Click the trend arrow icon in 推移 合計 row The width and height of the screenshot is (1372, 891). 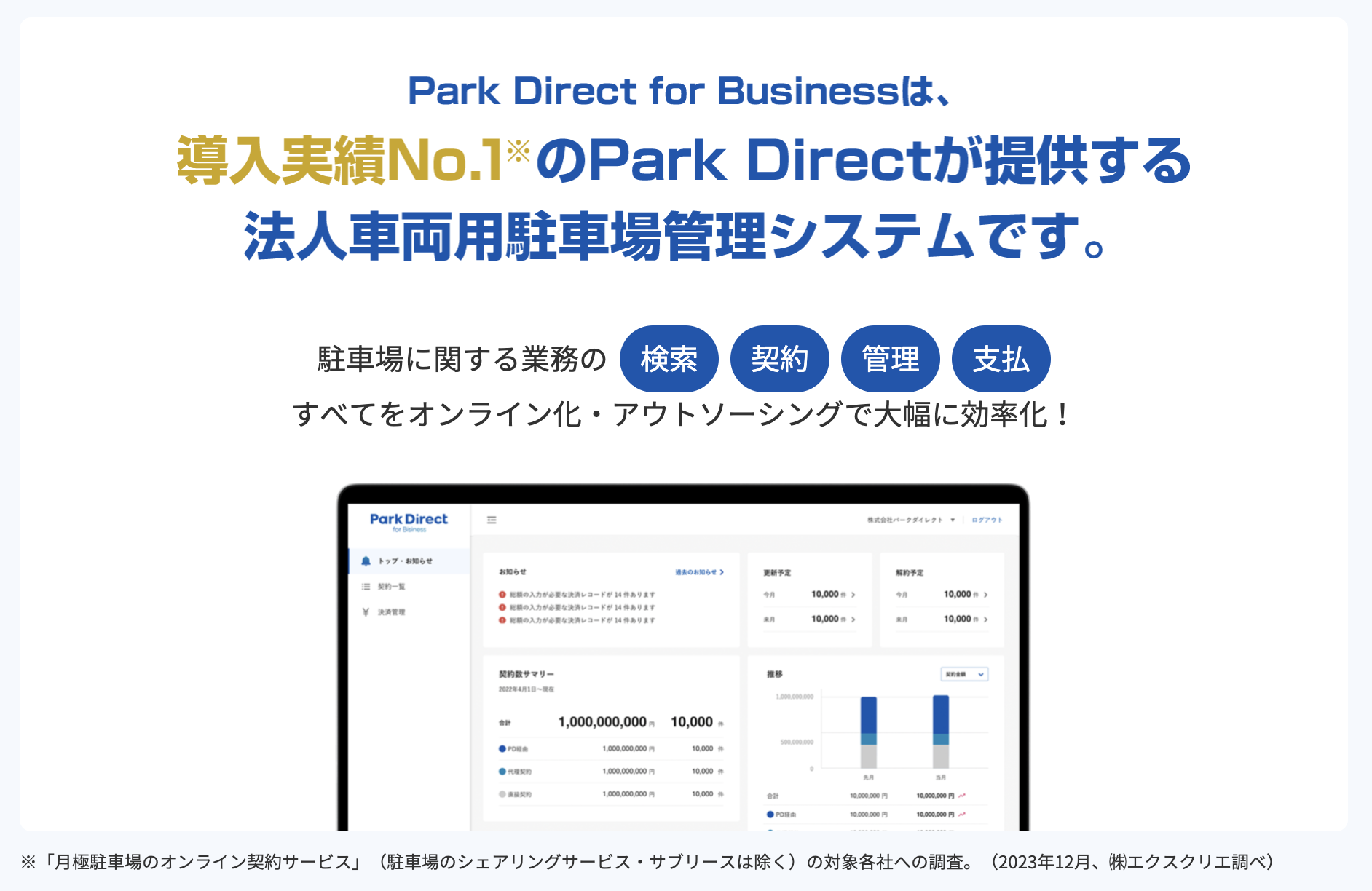[x=962, y=796]
